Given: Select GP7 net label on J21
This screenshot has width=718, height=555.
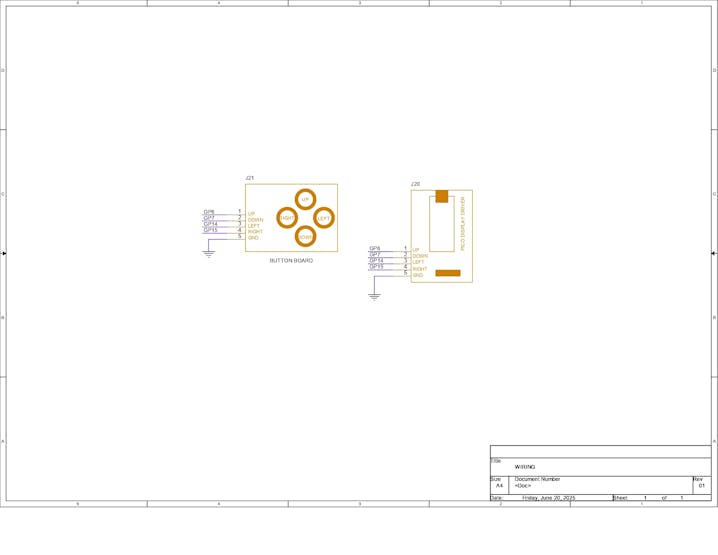Looking at the screenshot, I should 209,218.
